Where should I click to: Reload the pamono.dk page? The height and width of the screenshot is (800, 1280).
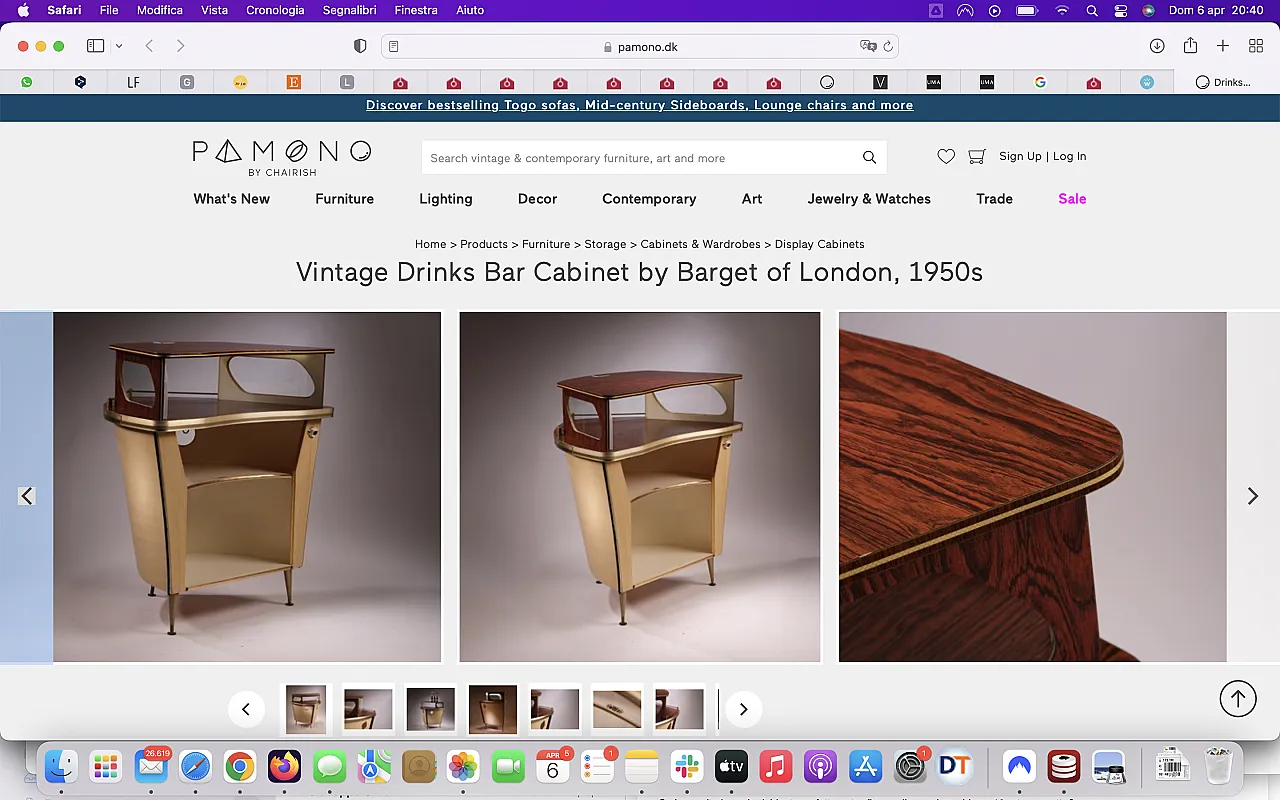(888, 46)
